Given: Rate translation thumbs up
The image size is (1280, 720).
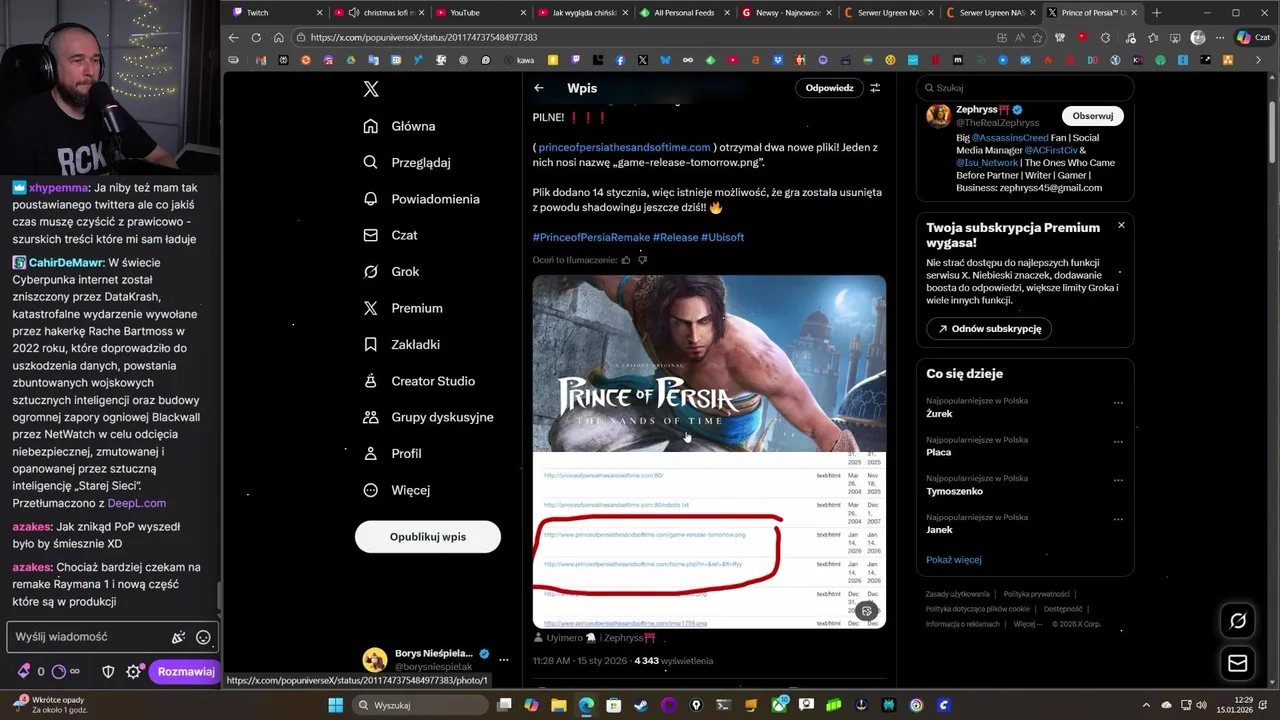Looking at the screenshot, I should (626, 260).
